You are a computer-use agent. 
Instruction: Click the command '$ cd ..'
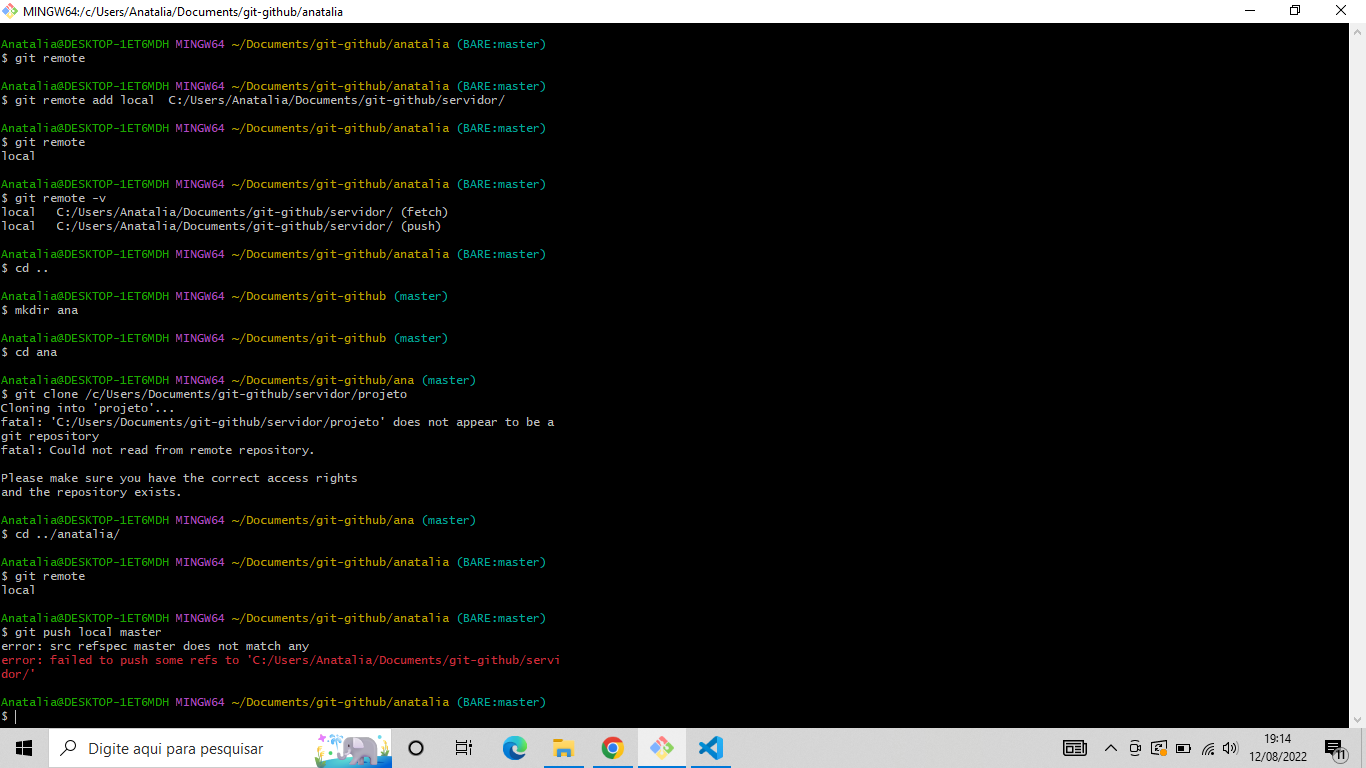[x=25, y=268]
